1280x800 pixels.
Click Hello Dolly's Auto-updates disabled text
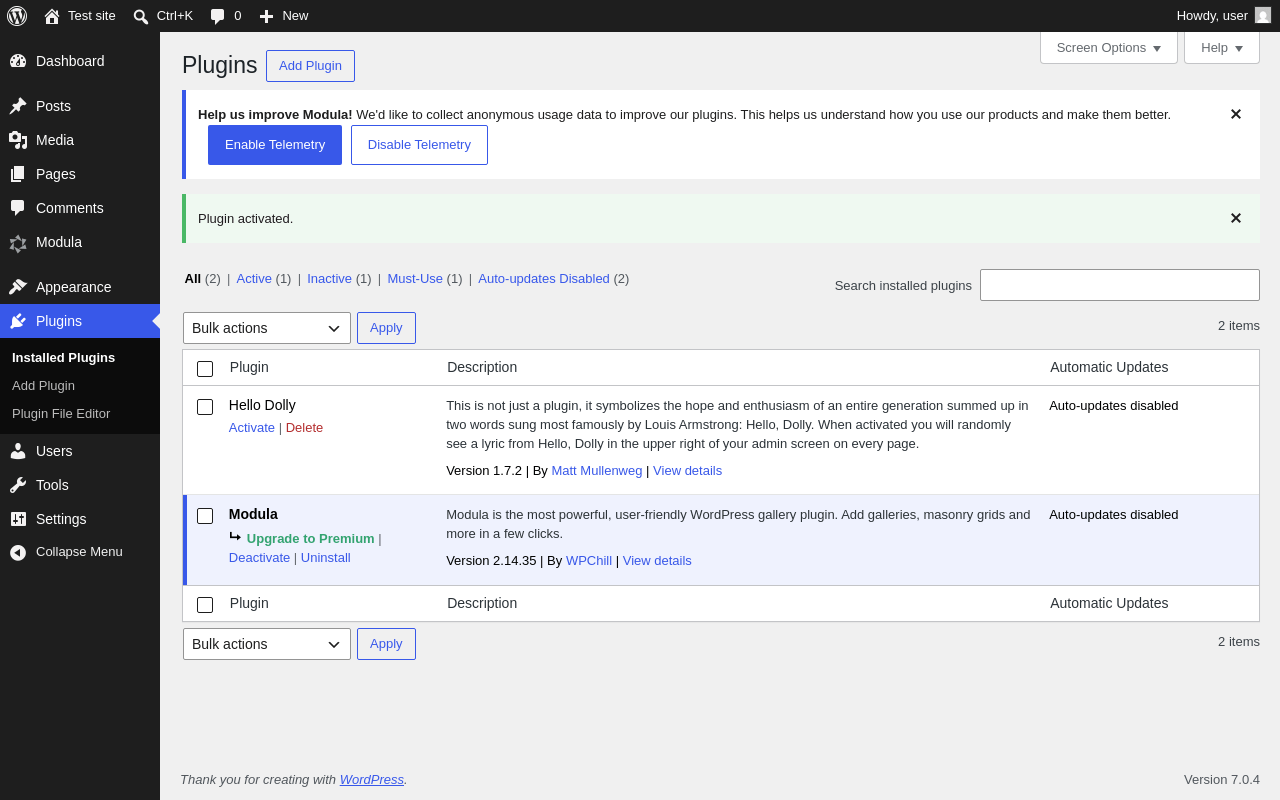[1114, 406]
